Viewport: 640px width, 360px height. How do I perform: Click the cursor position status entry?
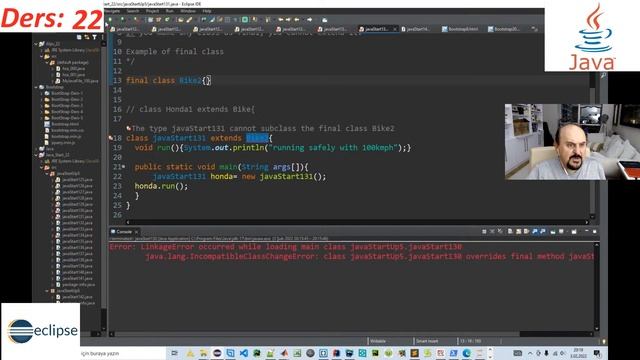(x=470, y=341)
